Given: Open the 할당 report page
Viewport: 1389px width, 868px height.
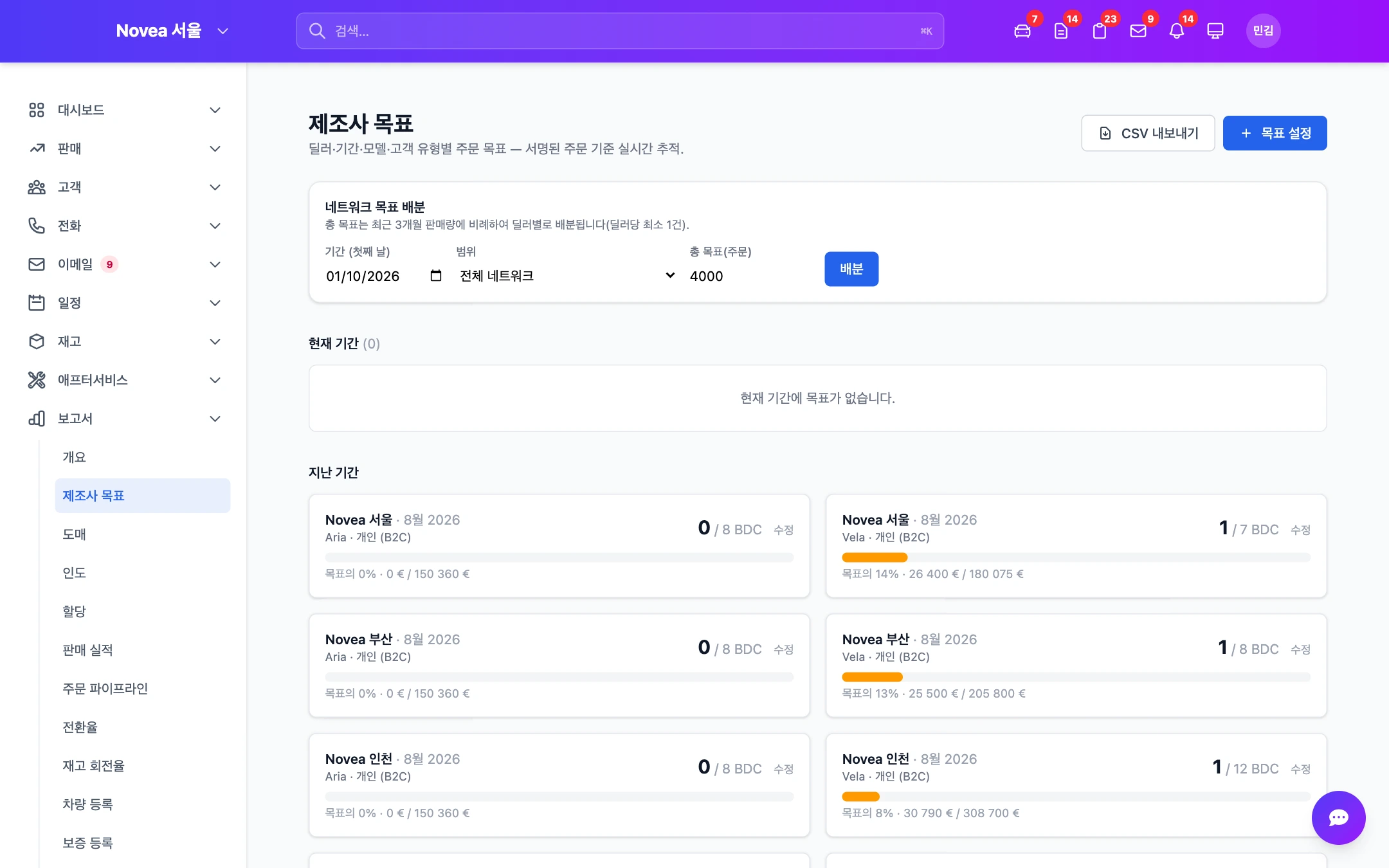Looking at the screenshot, I should [x=142, y=611].
